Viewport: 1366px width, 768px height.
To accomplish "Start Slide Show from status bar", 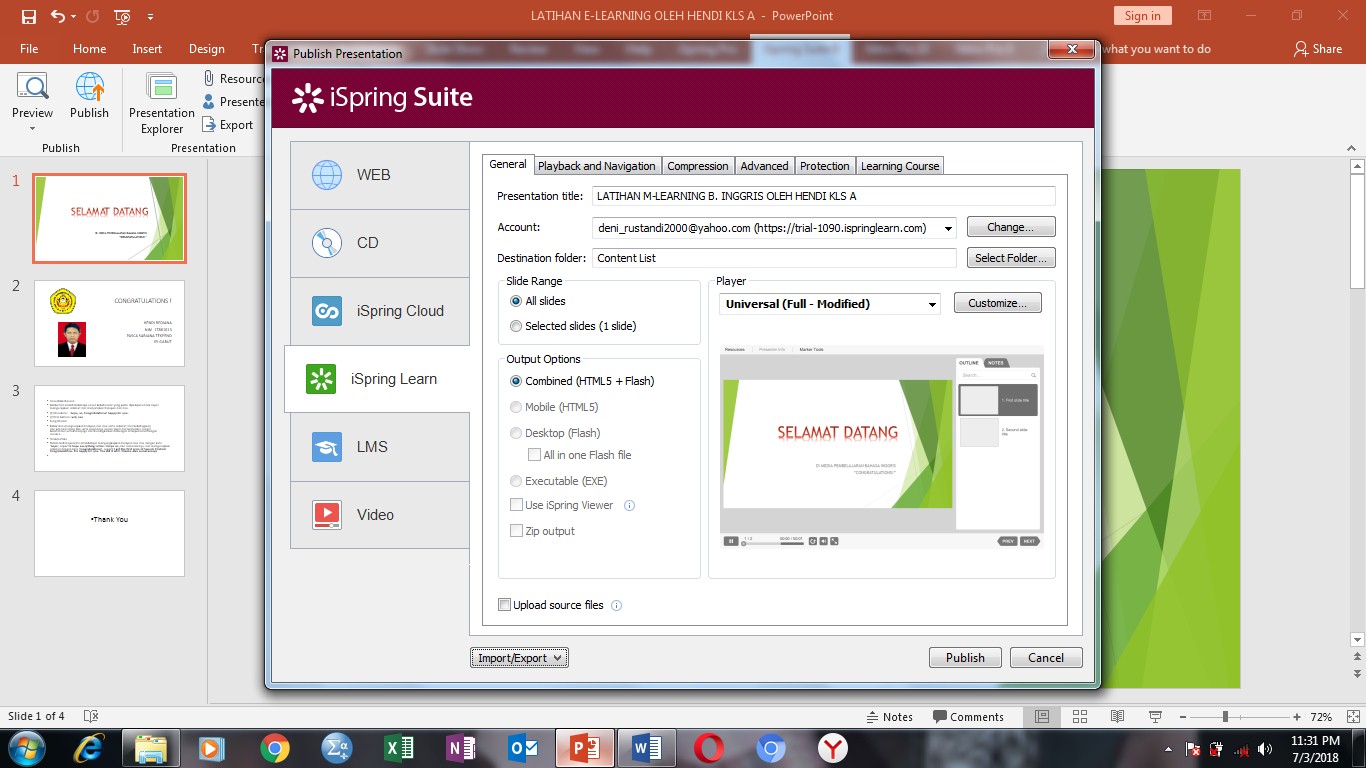I will coord(1155,716).
